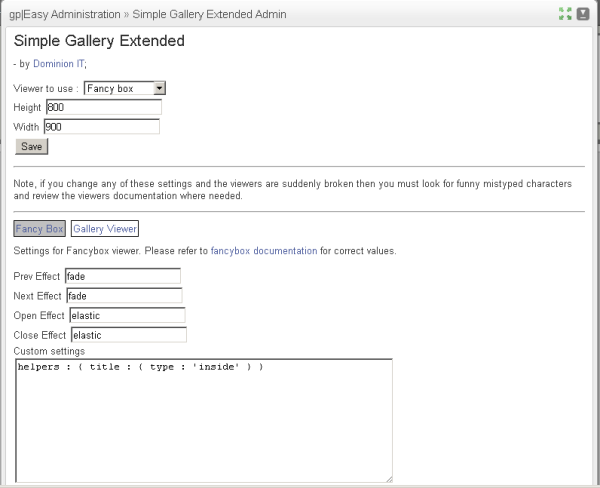Open the Viewer to use dropdown

click(125, 89)
